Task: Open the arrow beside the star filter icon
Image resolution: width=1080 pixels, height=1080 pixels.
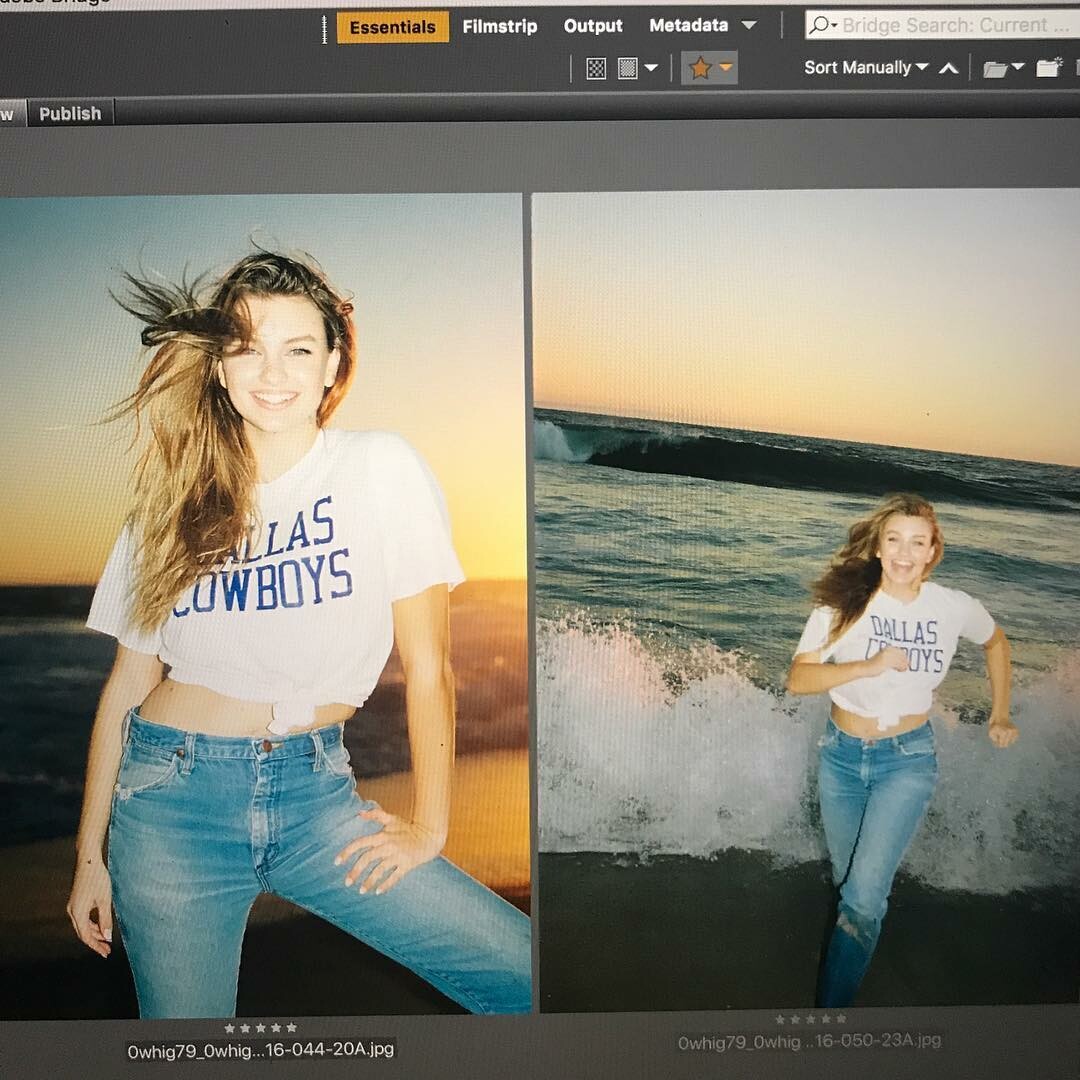Action: (x=726, y=67)
